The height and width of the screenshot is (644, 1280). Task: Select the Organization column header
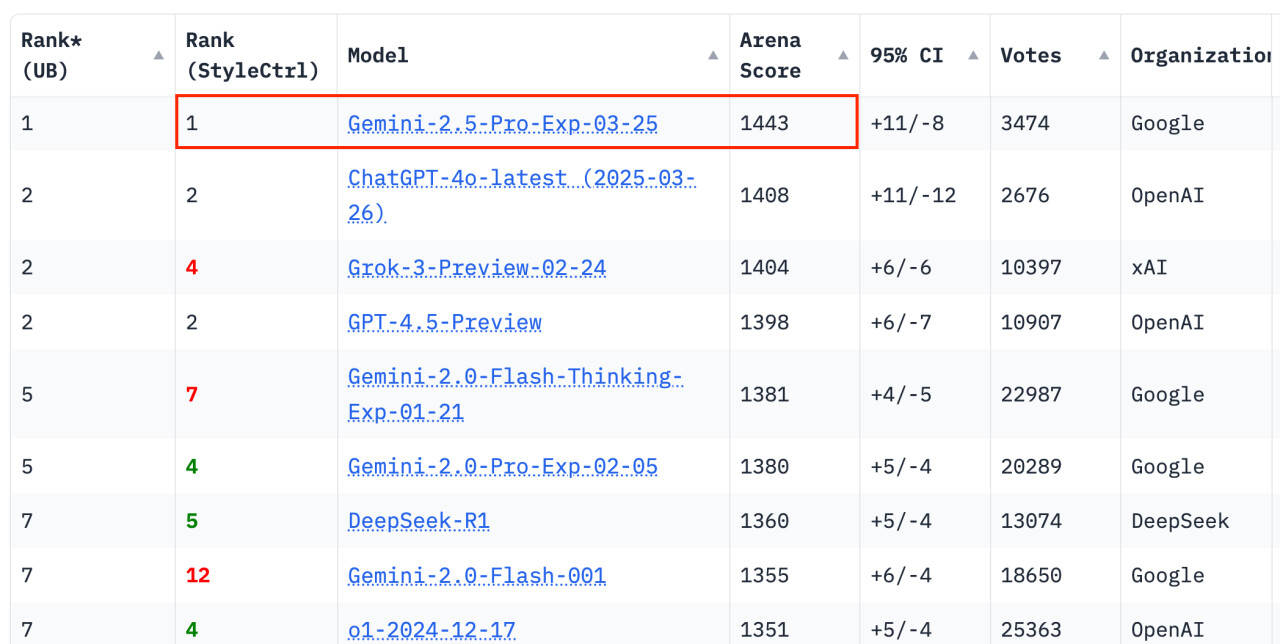[x=1201, y=56]
